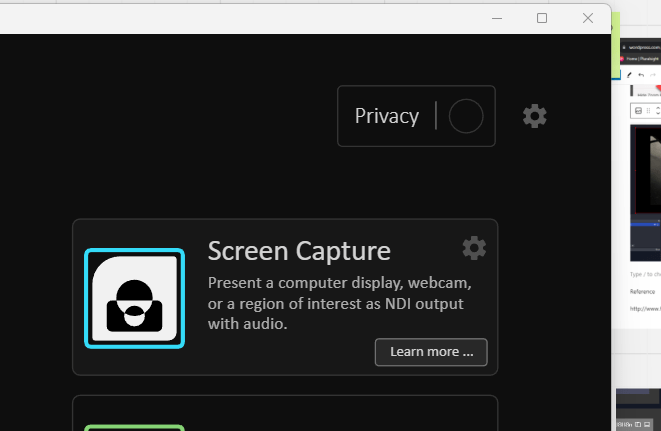
Task: Maximize the launcher window
Action: pyautogui.click(x=542, y=18)
